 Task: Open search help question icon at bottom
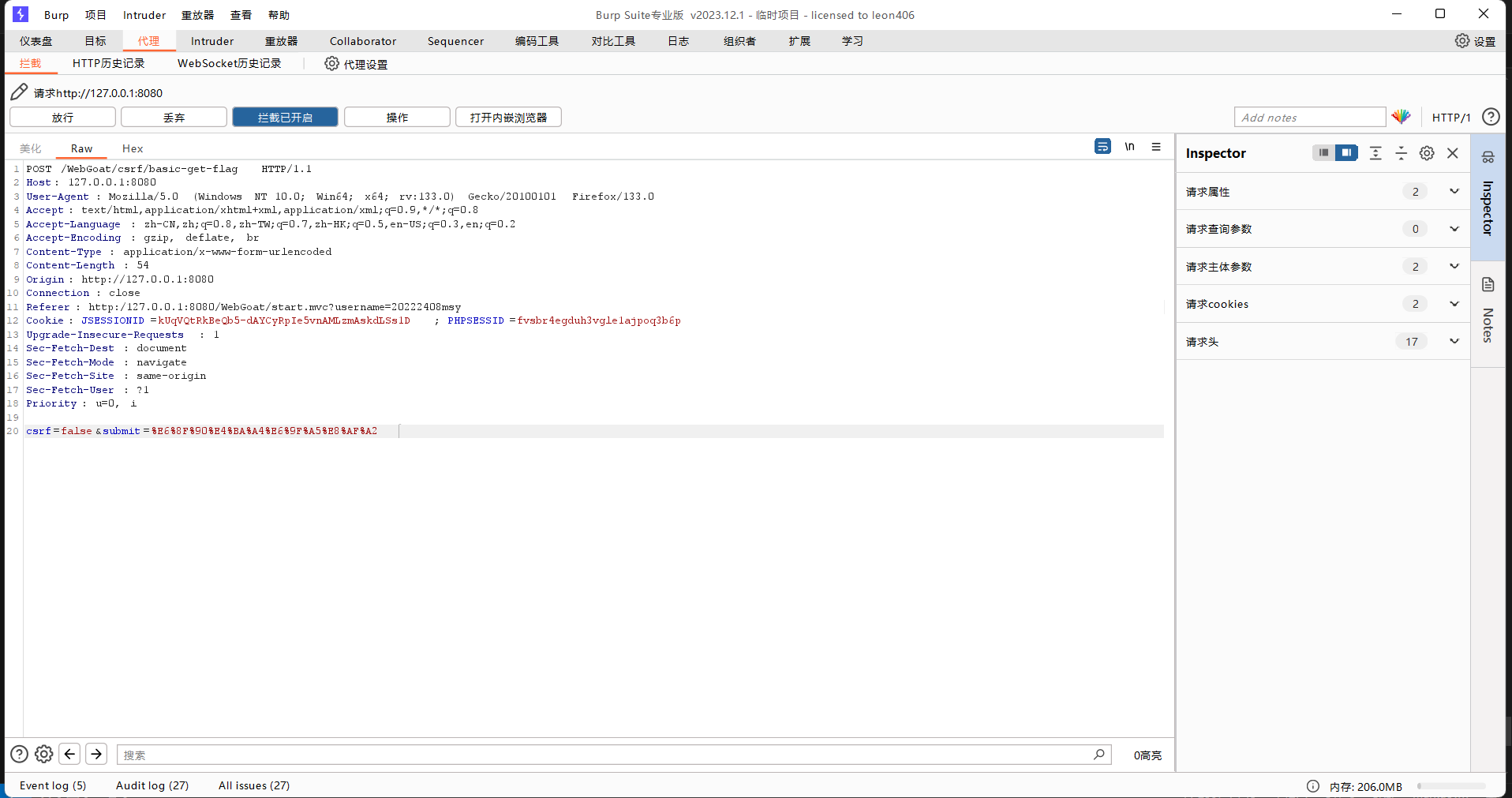click(x=19, y=754)
